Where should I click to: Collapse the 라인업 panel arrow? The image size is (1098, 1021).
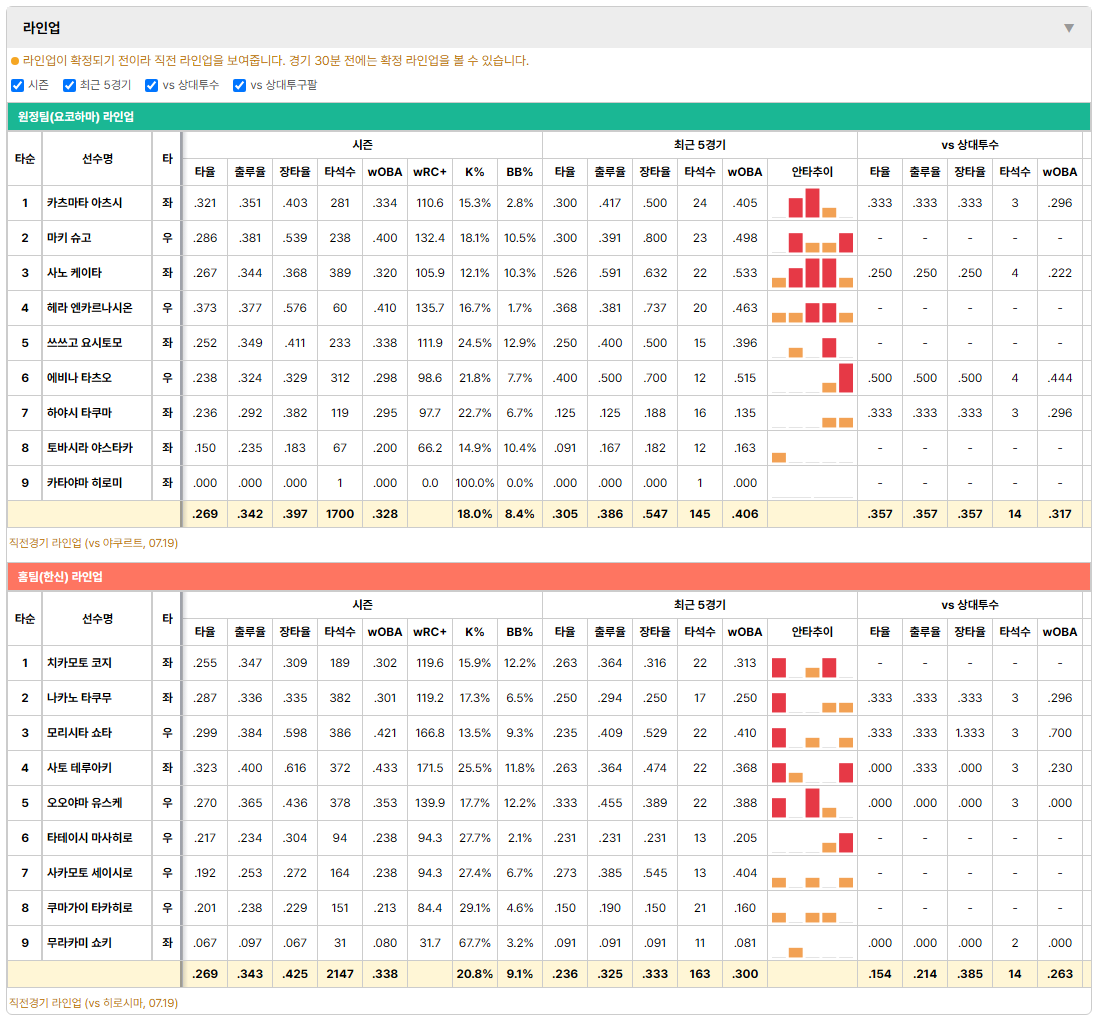click(1069, 28)
